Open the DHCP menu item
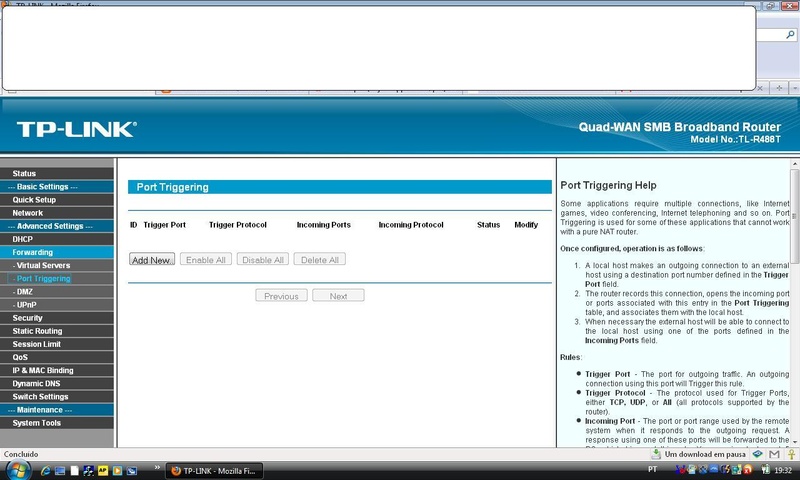The image size is (800, 480). (57, 239)
